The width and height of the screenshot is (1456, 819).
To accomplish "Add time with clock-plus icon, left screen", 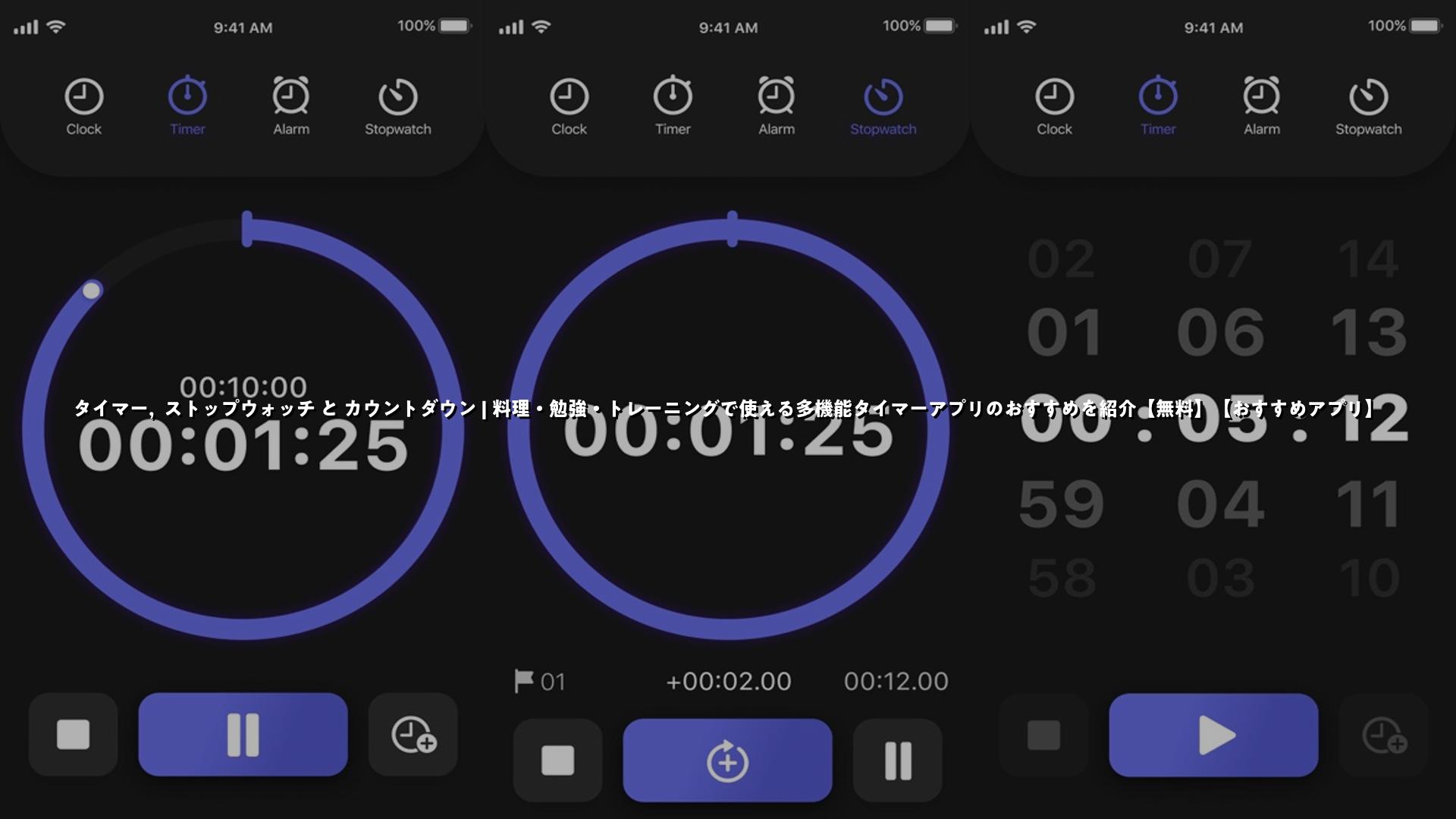I will coord(413,734).
